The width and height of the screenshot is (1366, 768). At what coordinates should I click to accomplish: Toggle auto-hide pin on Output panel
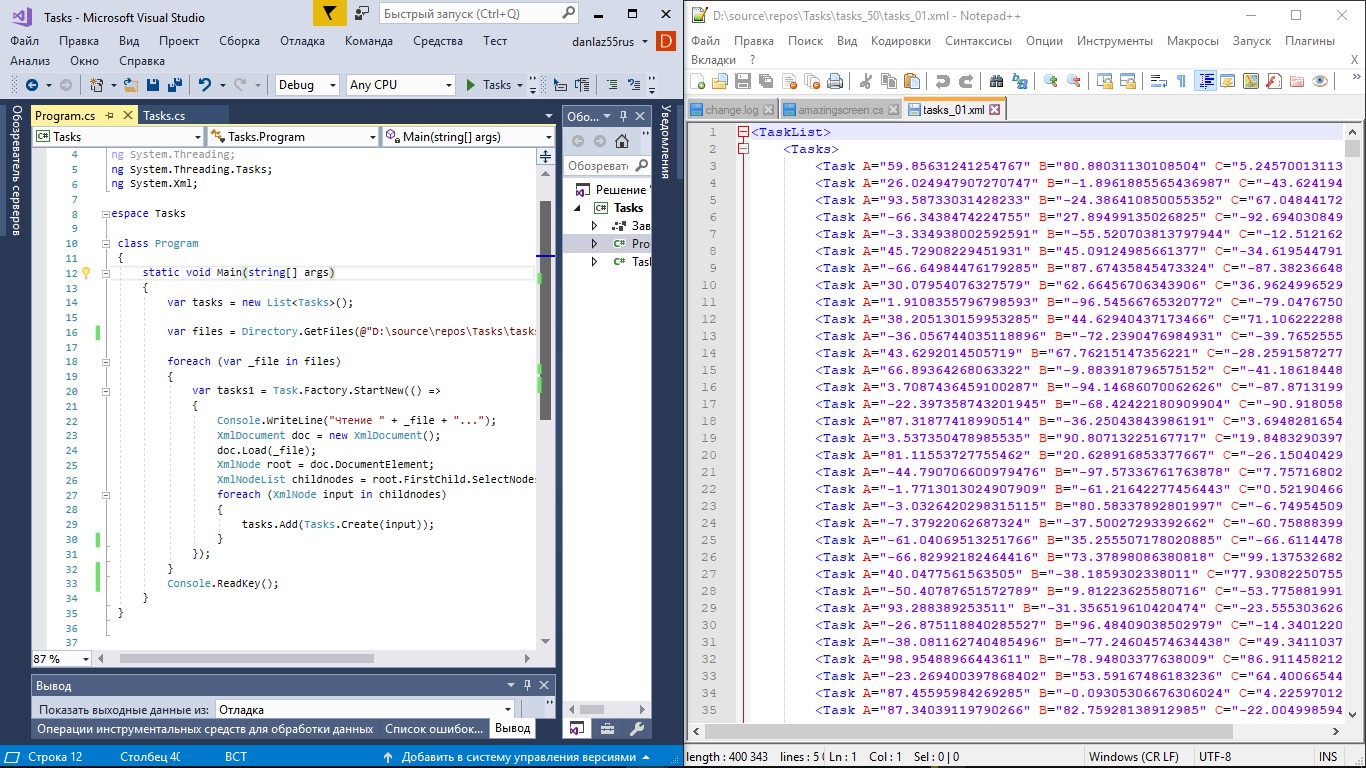(526, 686)
